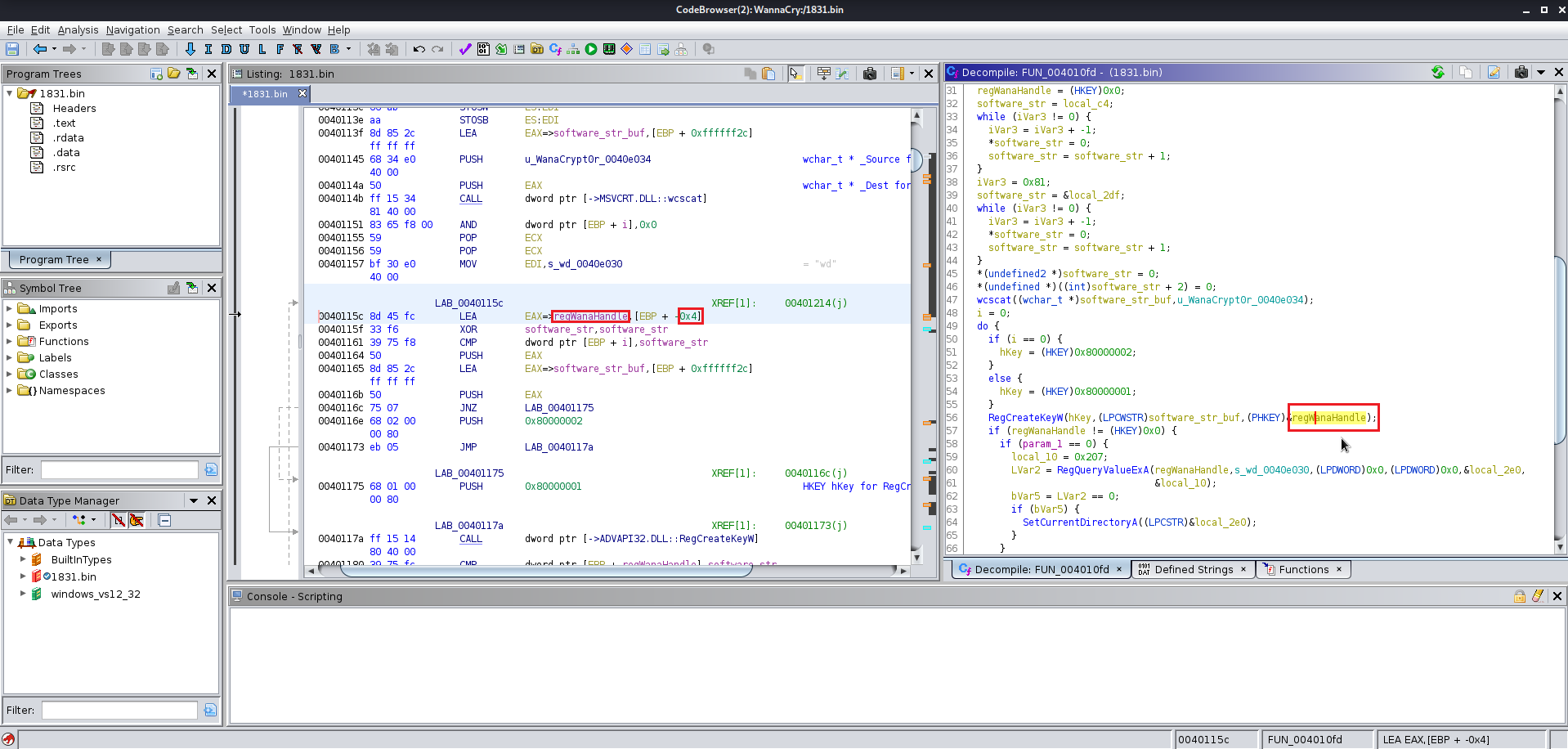Click the Symbol Tree filter options button
1568x749 pixels.
[x=211, y=469]
